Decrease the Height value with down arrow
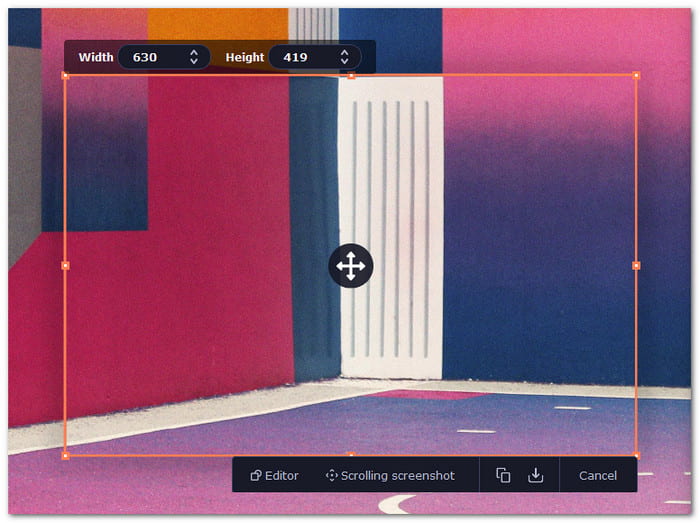 coord(344,61)
